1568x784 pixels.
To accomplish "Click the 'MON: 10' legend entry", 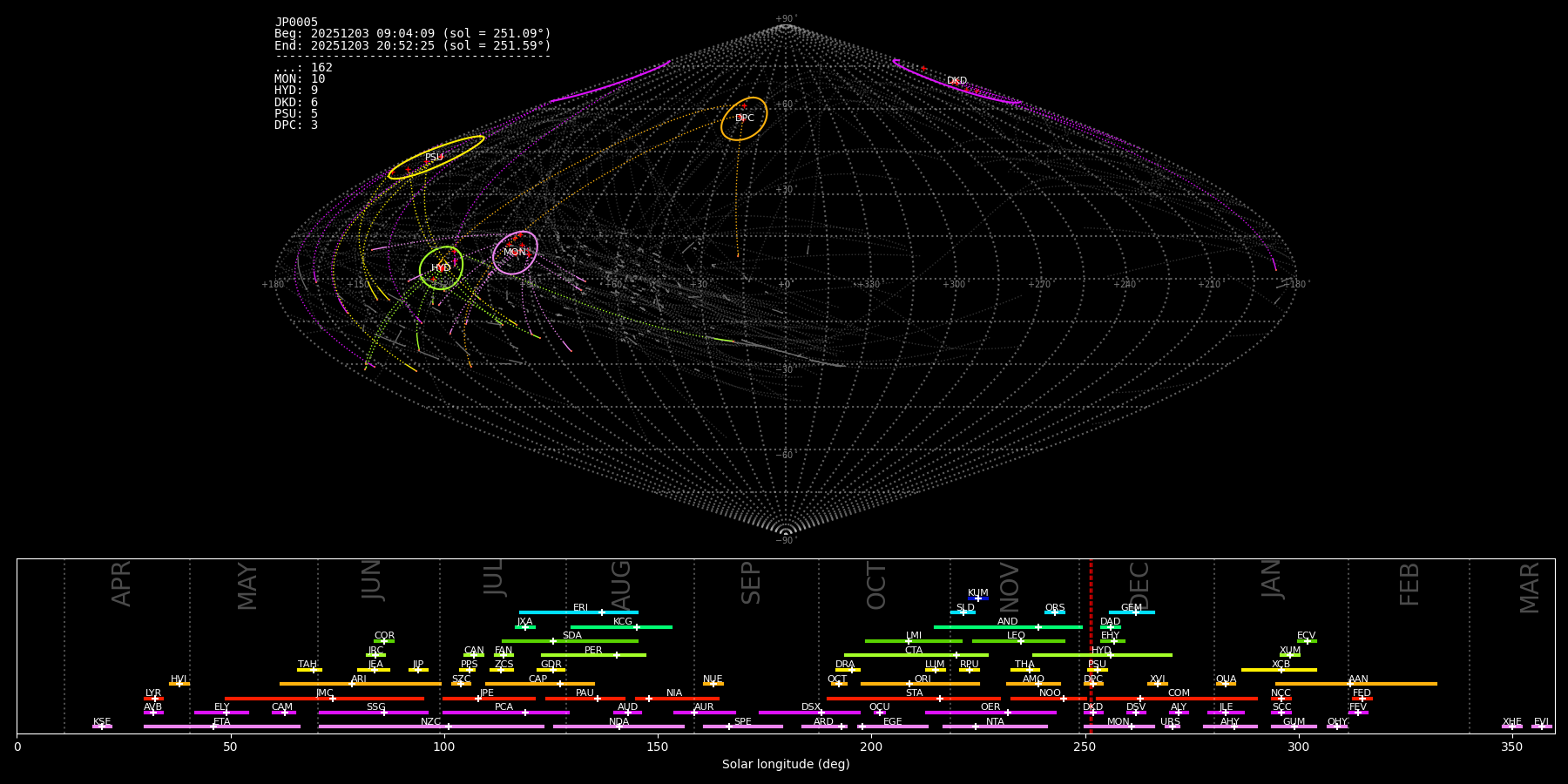I will click(x=300, y=79).
